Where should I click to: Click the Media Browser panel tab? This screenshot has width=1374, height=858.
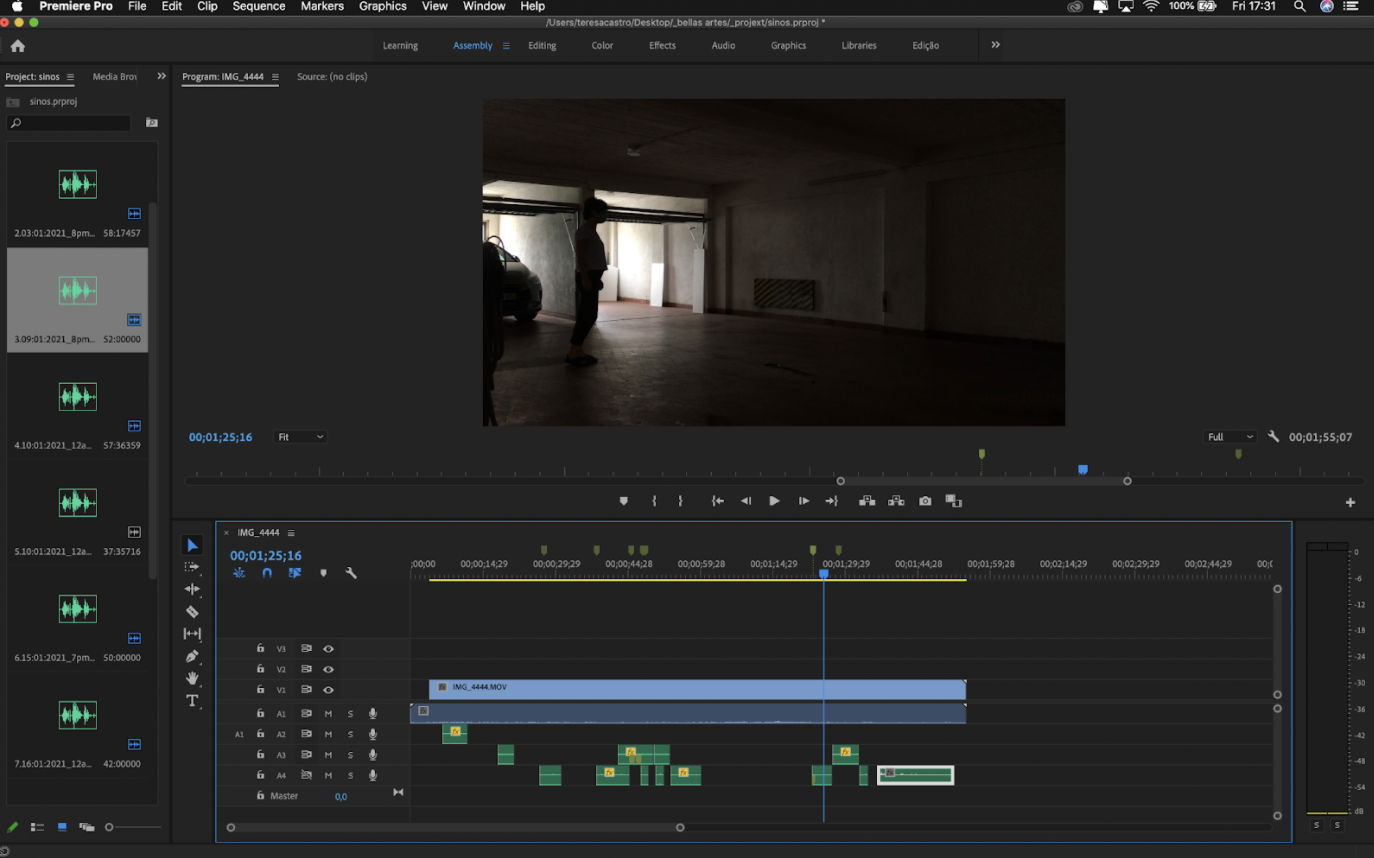pos(114,77)
